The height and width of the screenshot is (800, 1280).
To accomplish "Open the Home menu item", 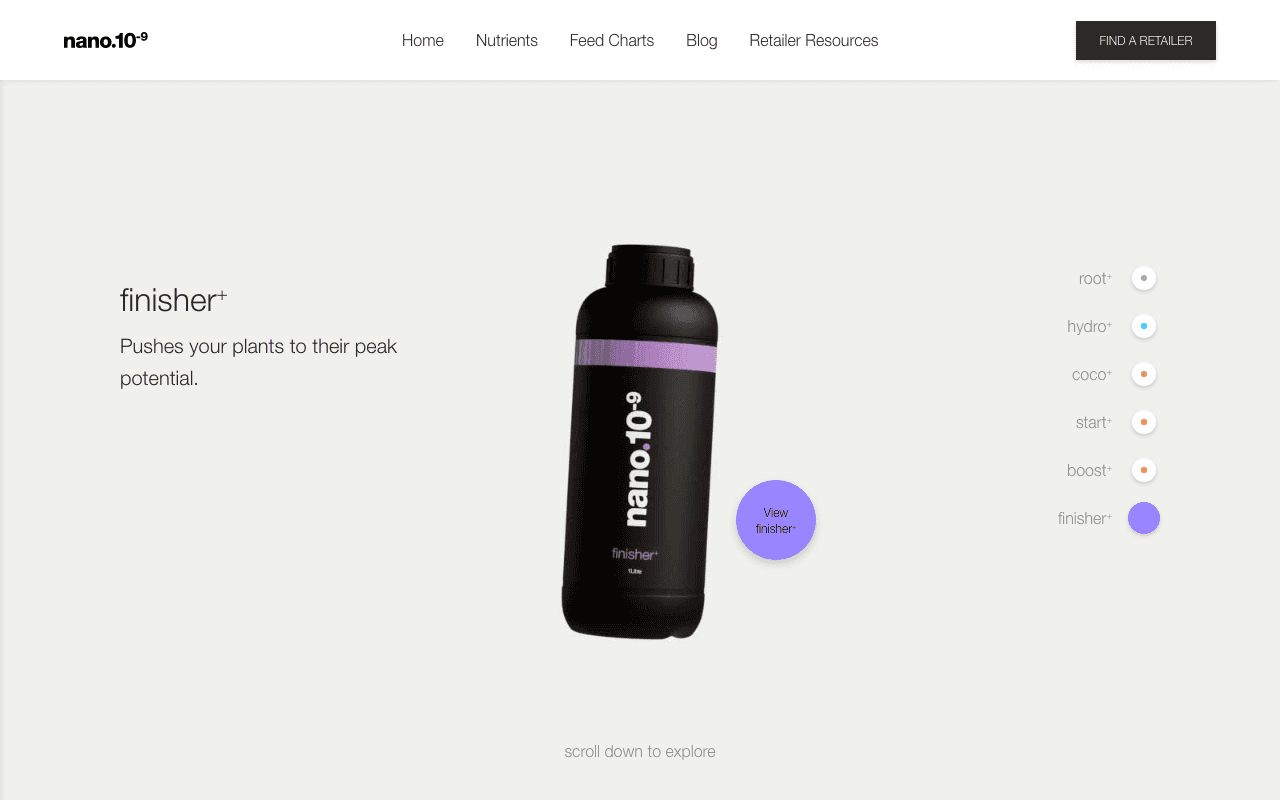I will point(423,40).
